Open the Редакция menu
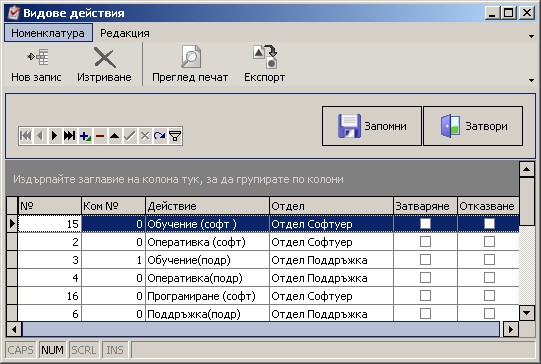541x364 pixels. pos(125,33)
